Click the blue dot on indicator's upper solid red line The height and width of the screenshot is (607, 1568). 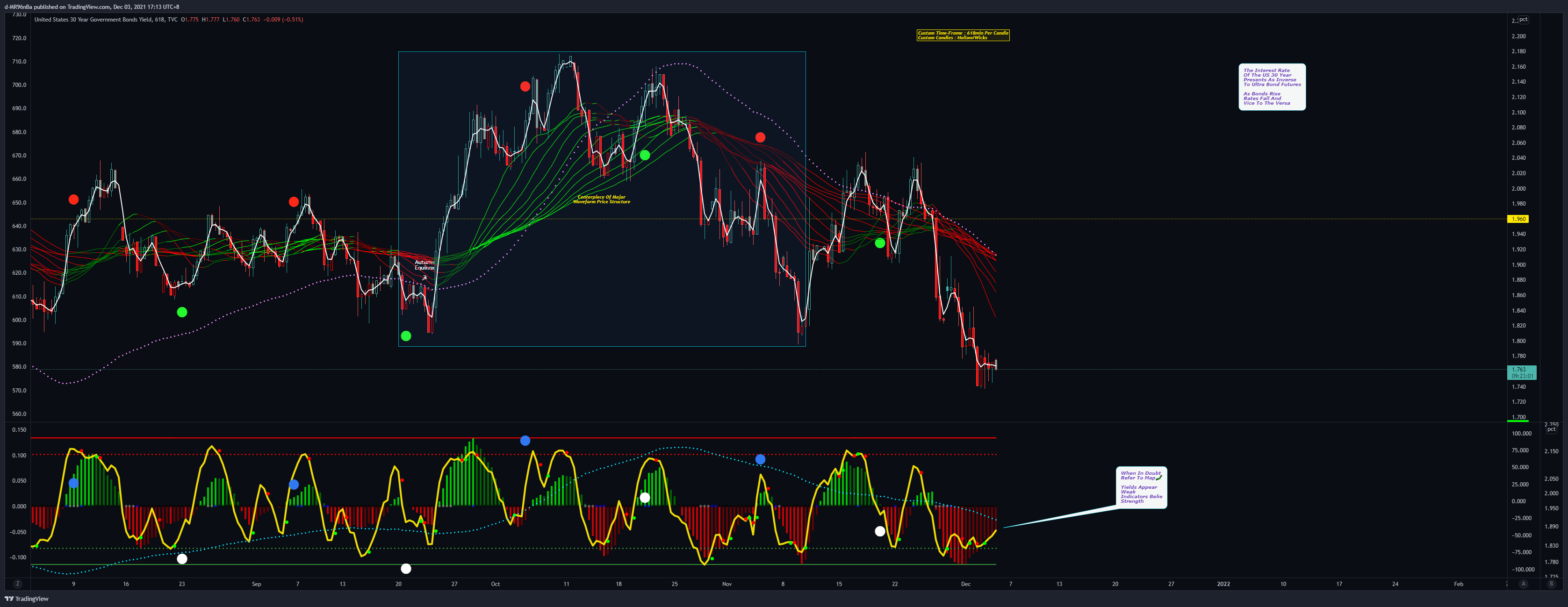coord(525,440)
